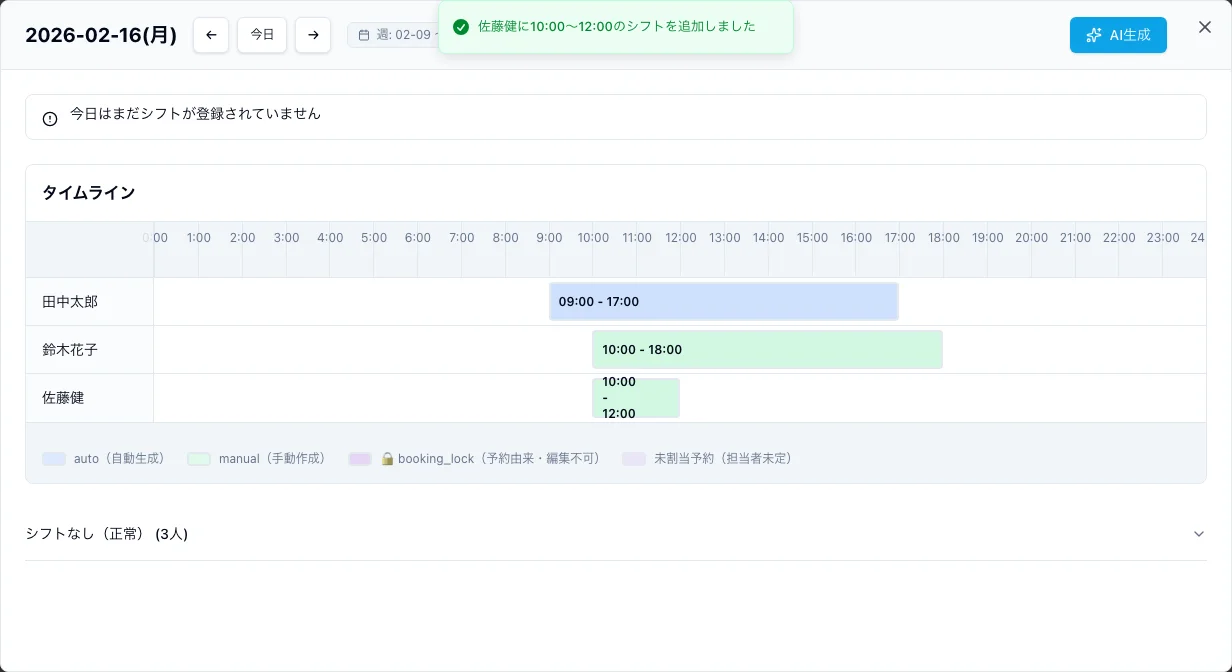
Task: Select 鈴木花子's 10:00 - 18:00 shift block
Action: click(x=767, y=349)
